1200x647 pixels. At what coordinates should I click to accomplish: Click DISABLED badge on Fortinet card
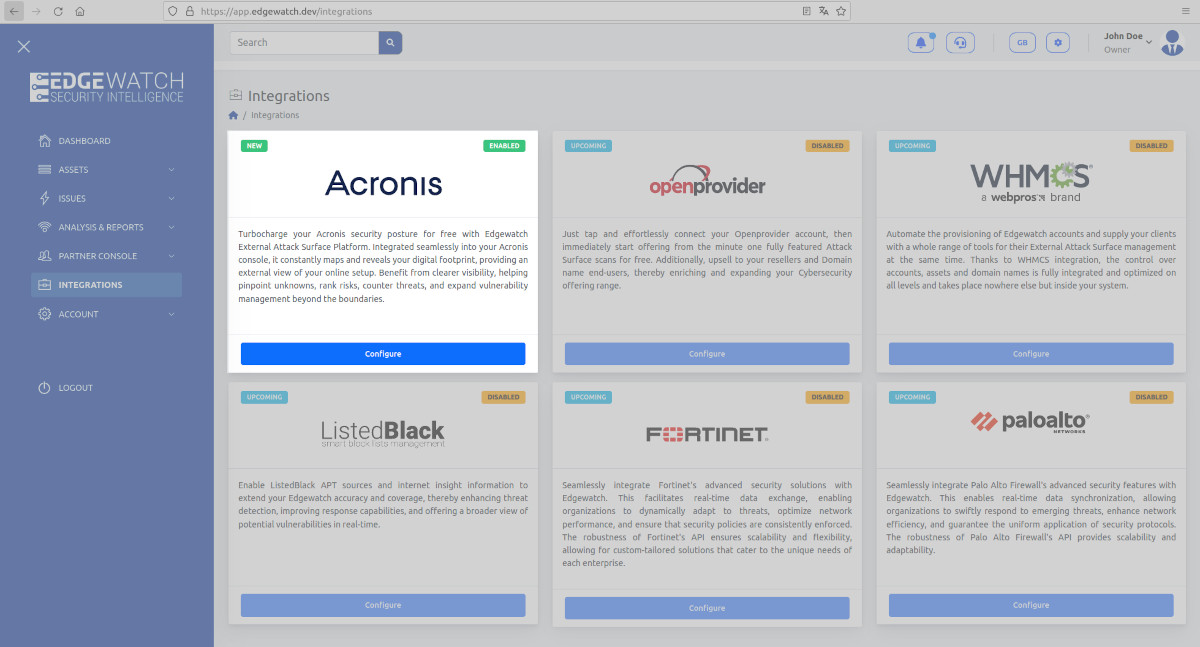(x=828, y=397)
